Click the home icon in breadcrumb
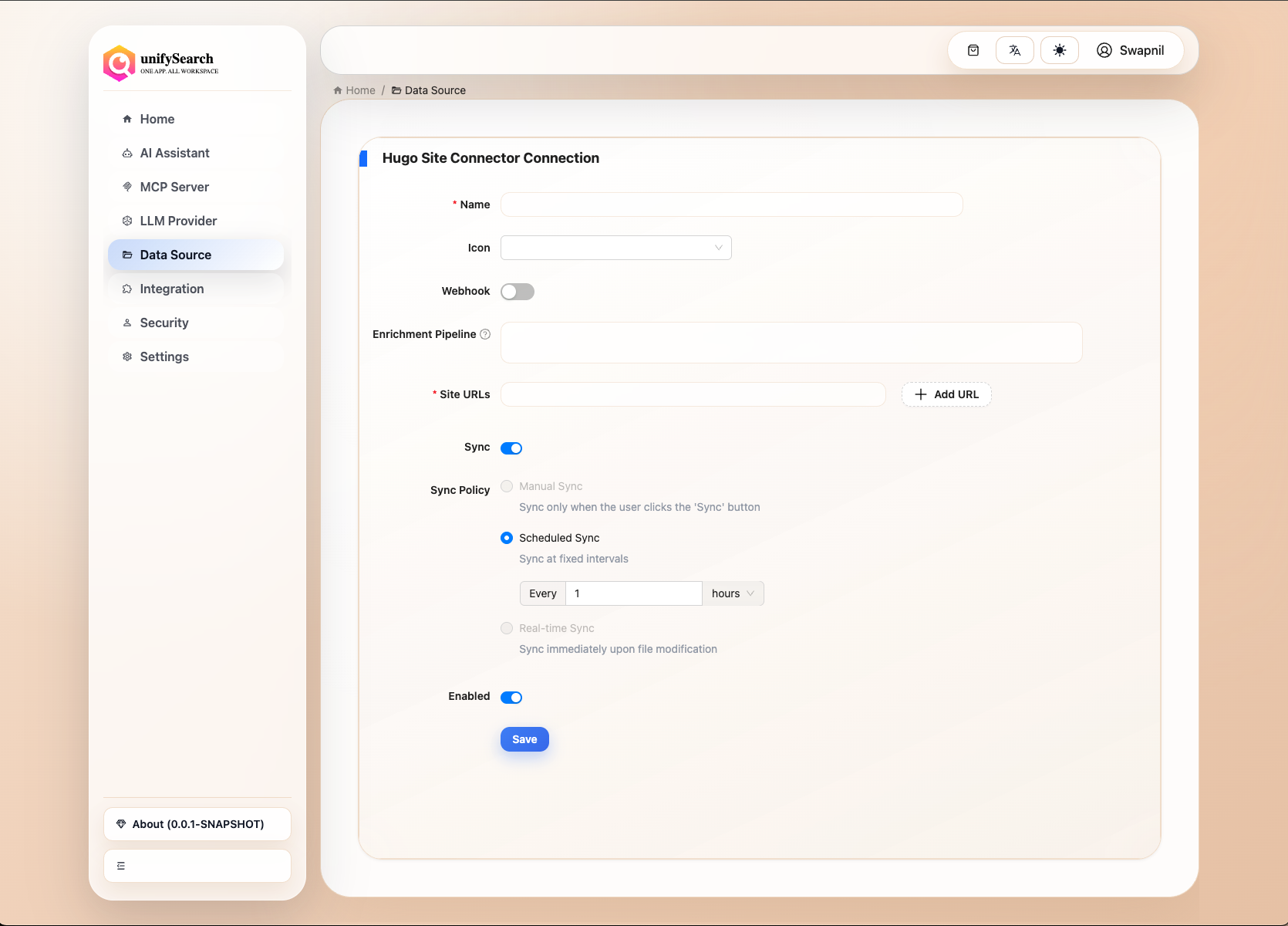1288x926 pixels. 338,90
